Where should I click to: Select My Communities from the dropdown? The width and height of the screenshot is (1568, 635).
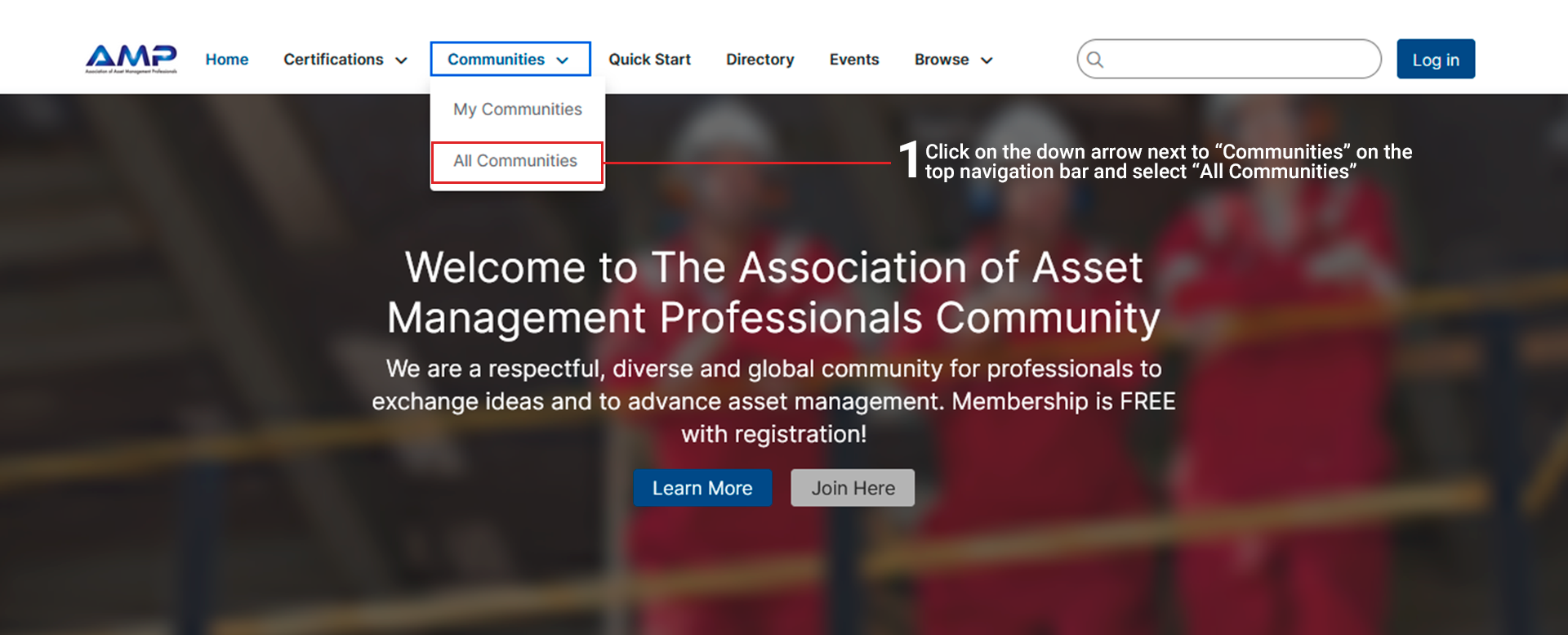(x=517, y=110)
